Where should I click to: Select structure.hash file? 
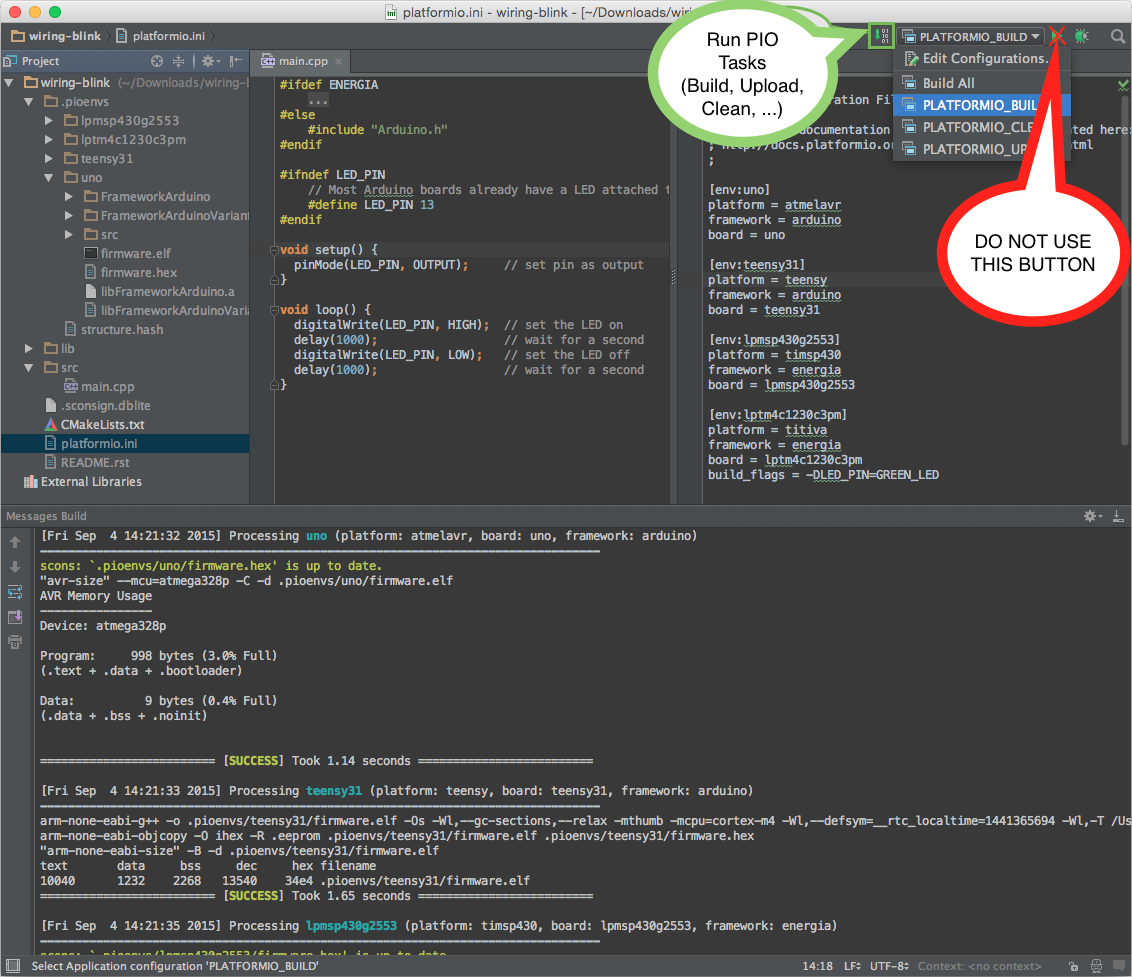[114, 329]
